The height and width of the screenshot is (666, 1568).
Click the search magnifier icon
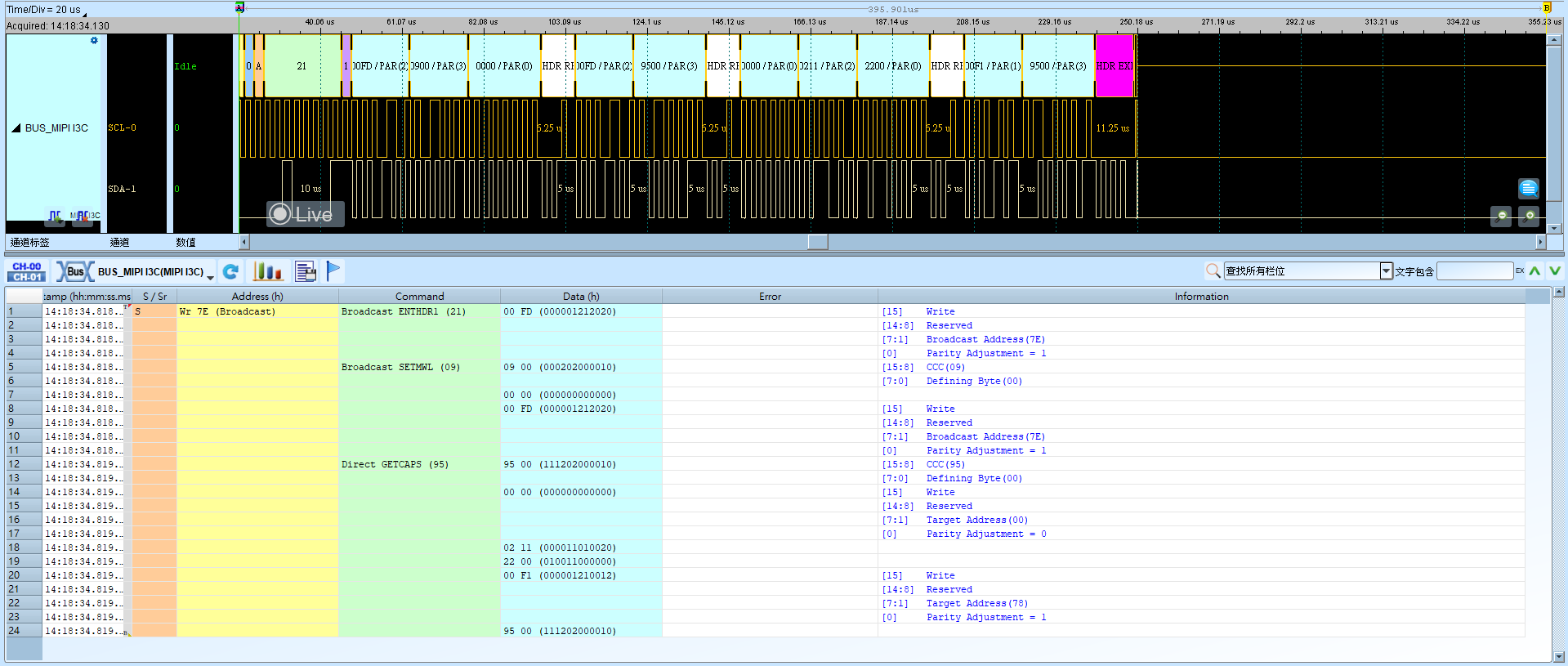(1213, 270)
